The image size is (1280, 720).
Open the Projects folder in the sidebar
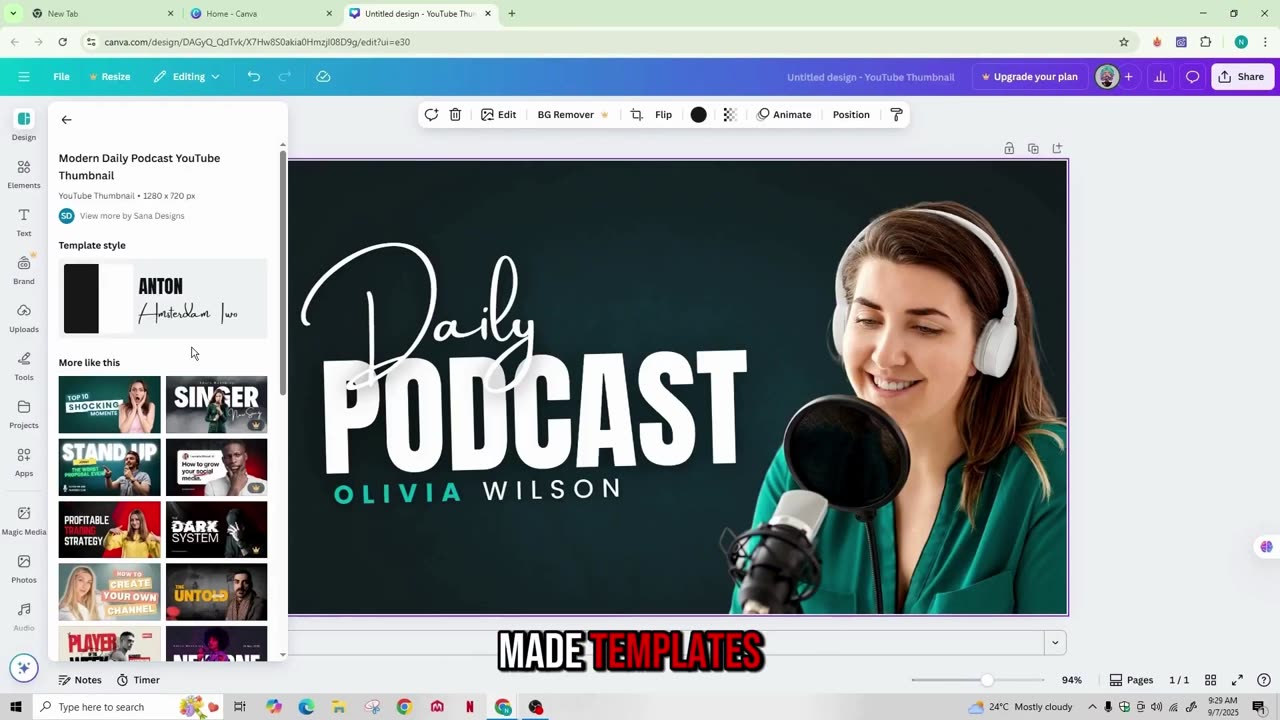pos(24,414)
